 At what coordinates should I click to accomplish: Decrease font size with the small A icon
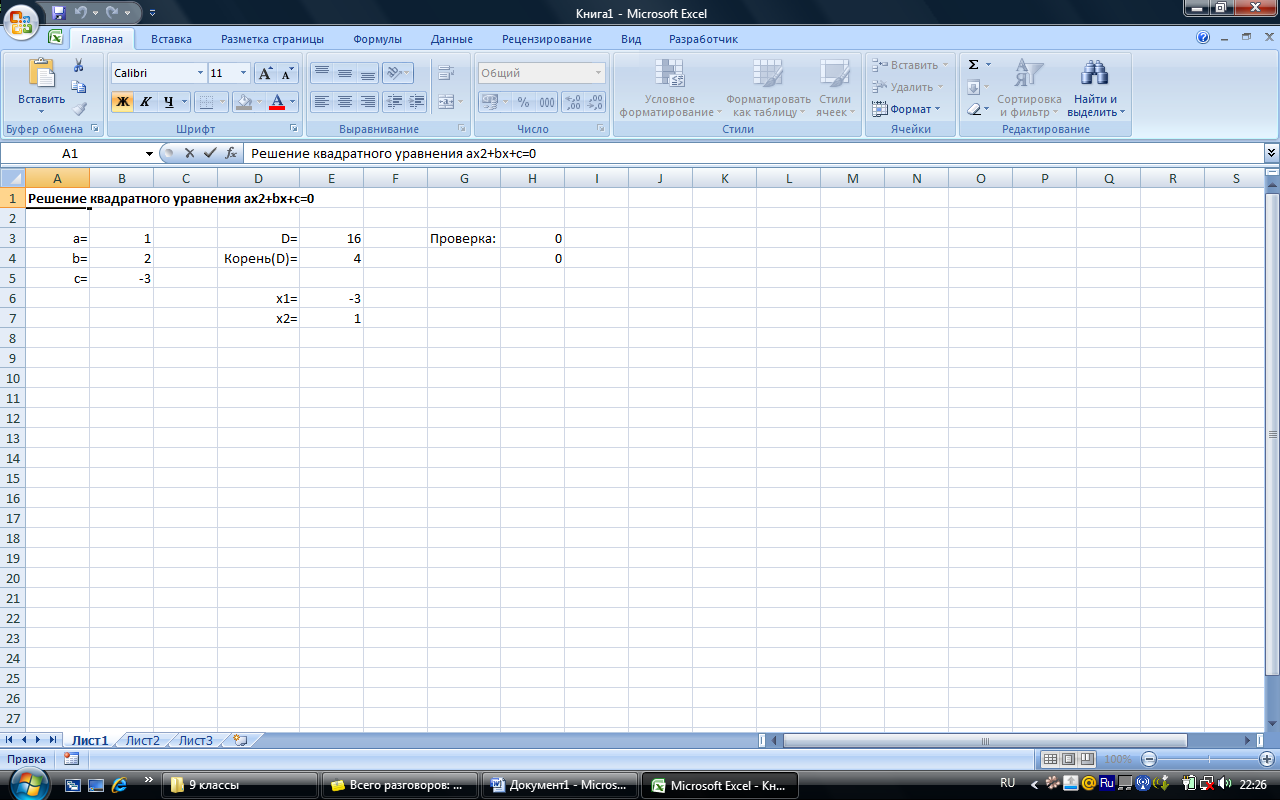(x=287, y=73)
